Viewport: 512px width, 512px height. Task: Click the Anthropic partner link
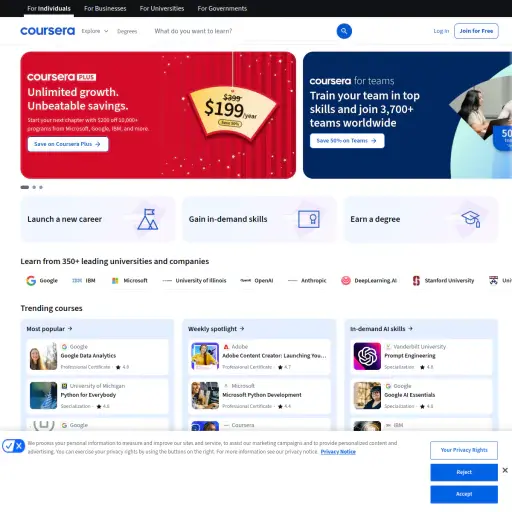(x=307, y=281)
